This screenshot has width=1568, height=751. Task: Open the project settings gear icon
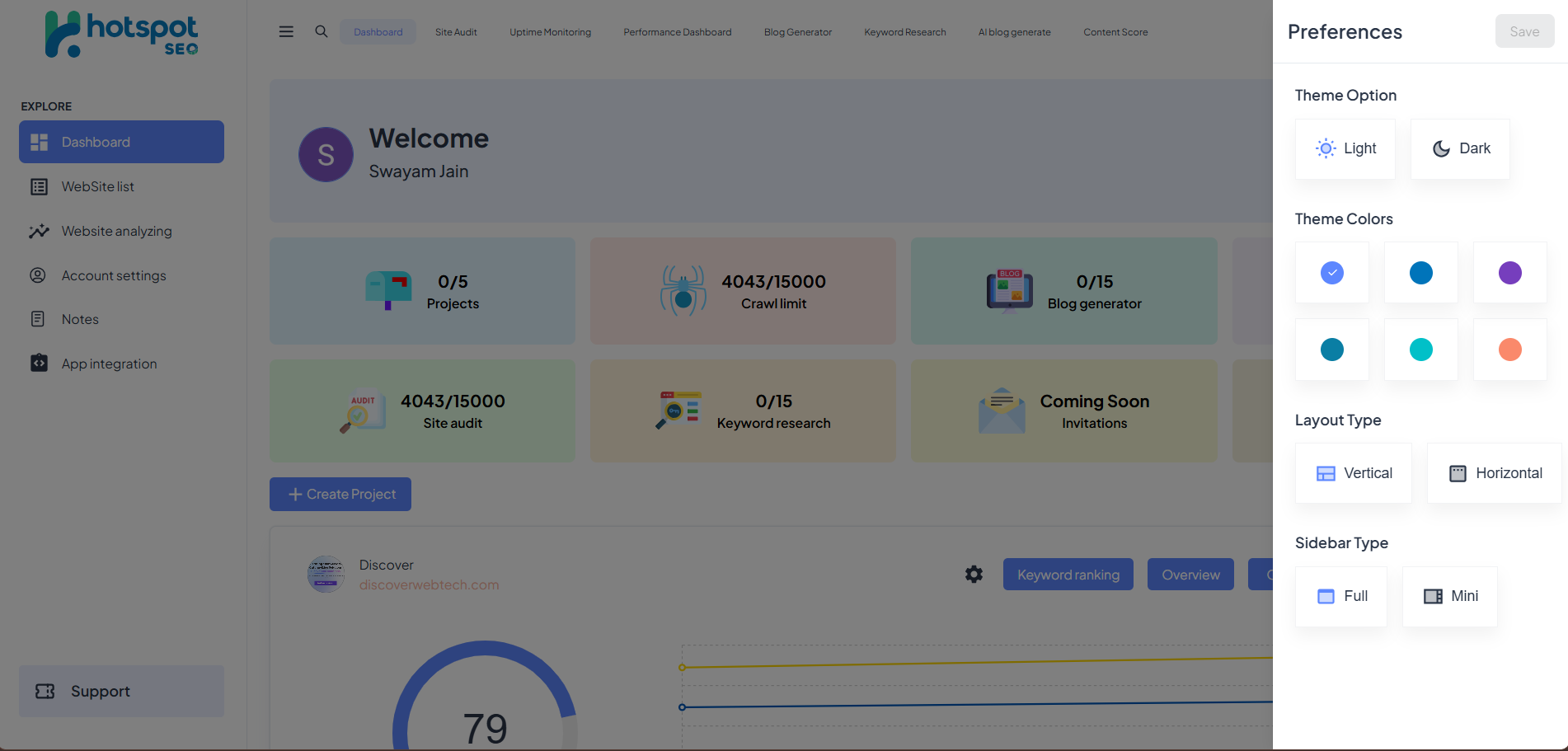tap(974, 575)
